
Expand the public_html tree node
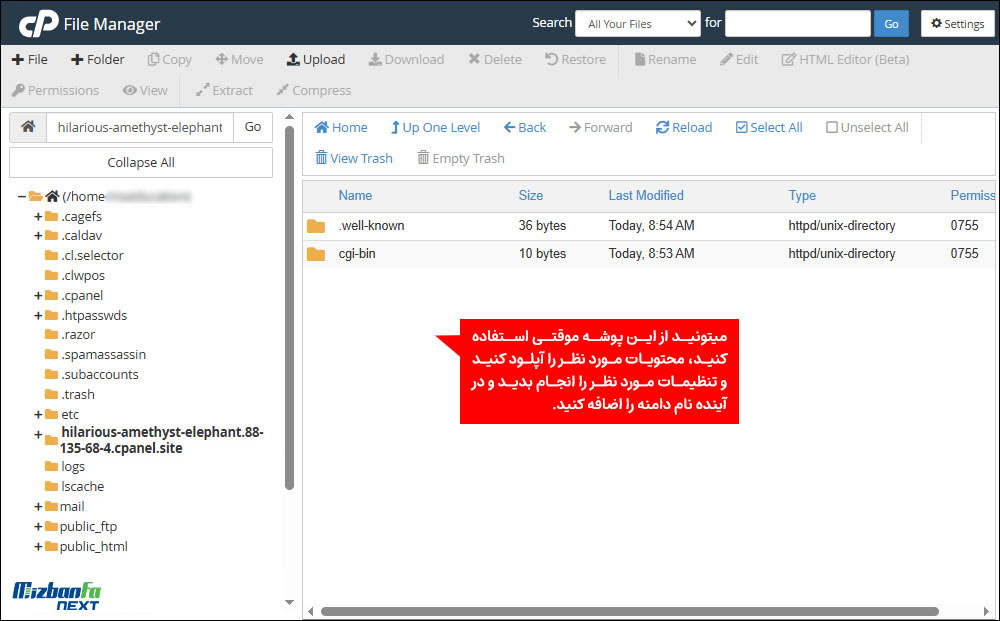point(37,546)
